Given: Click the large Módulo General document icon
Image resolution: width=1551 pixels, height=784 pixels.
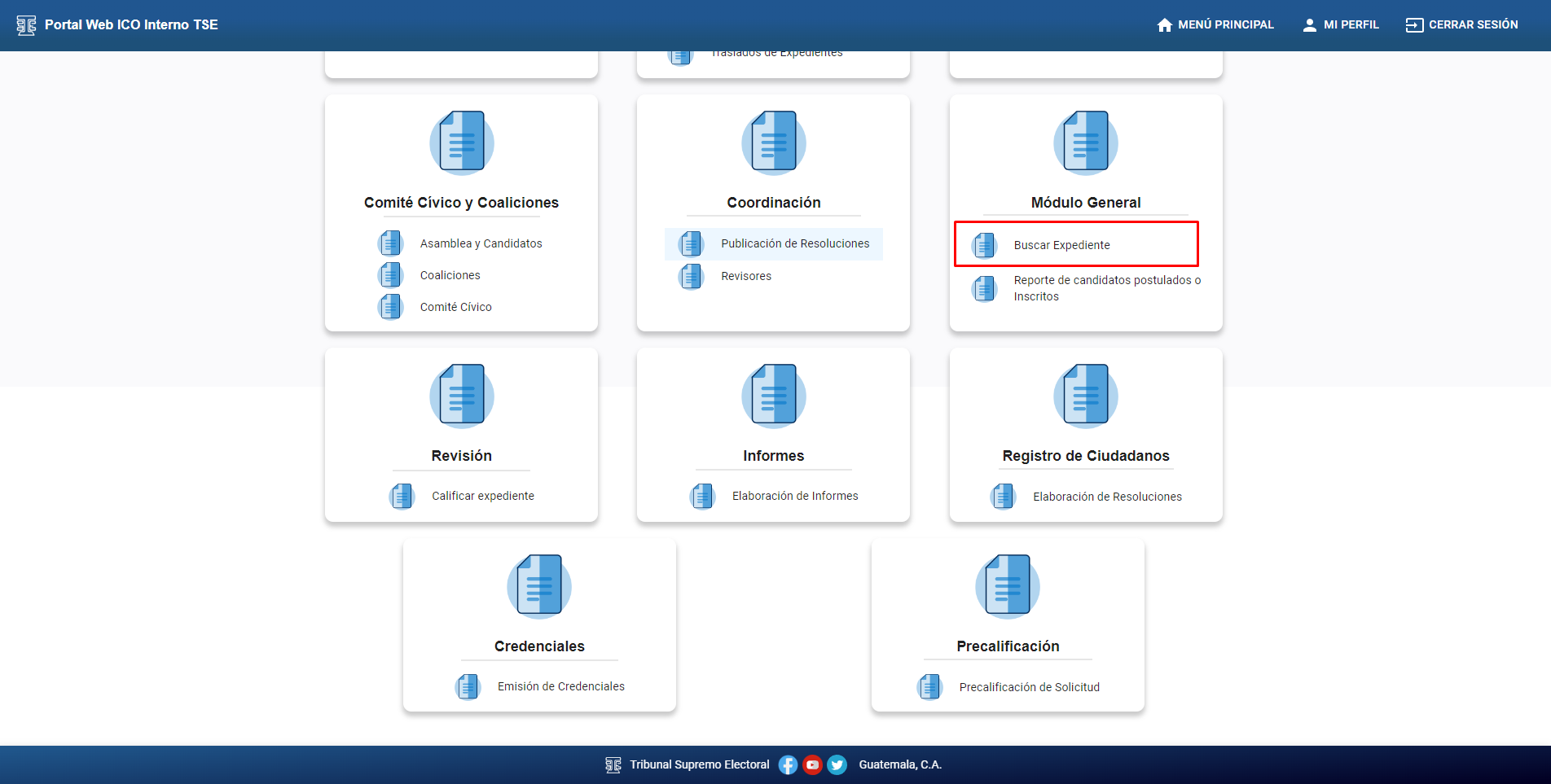Looking at the screenshot, I should [1085, 143].
